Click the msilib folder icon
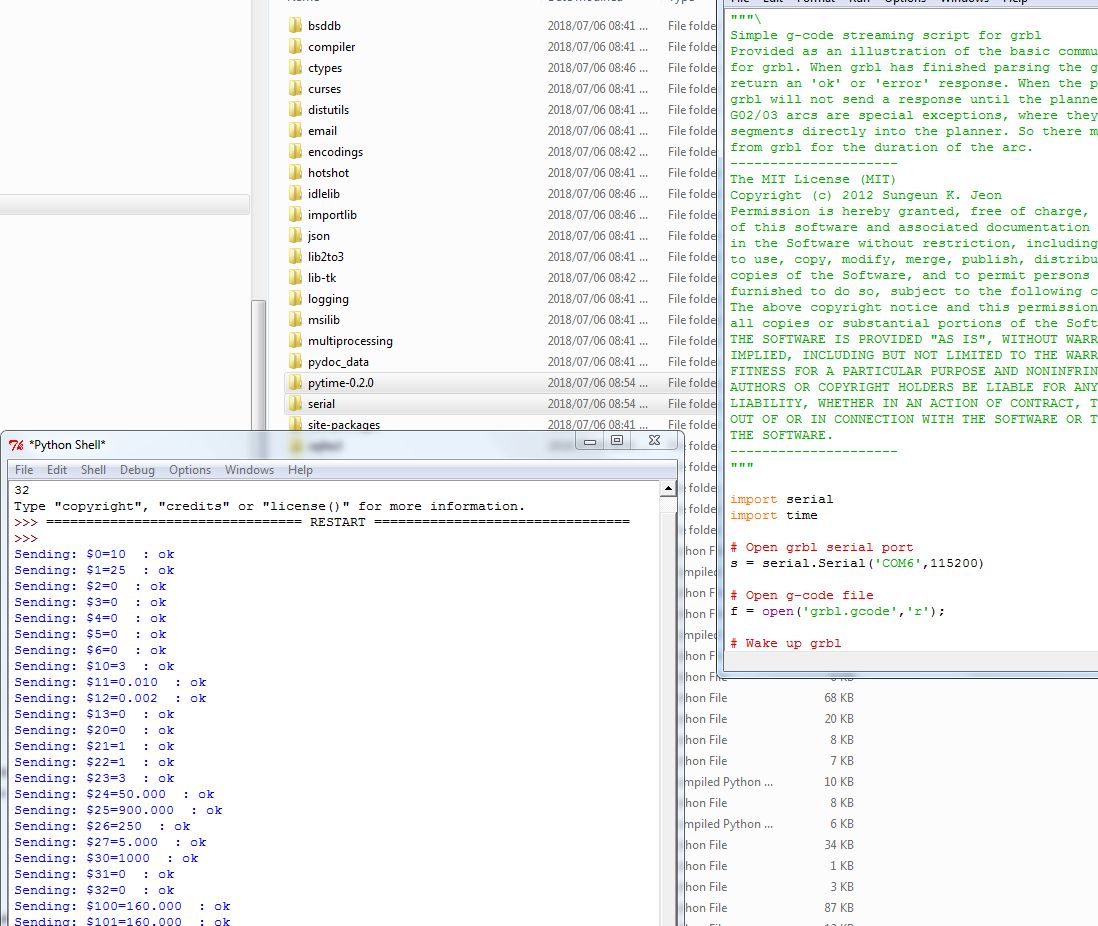Image resolution: width=1098 pixels, height=926 pixels. [x=296, y=320]
